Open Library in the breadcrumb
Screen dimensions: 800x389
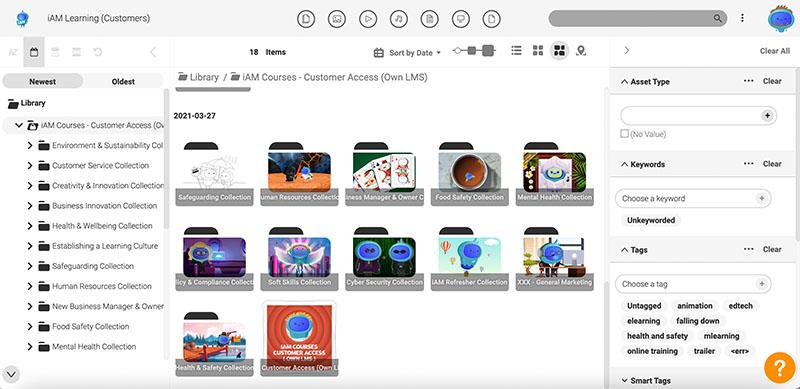click(198, 77)
